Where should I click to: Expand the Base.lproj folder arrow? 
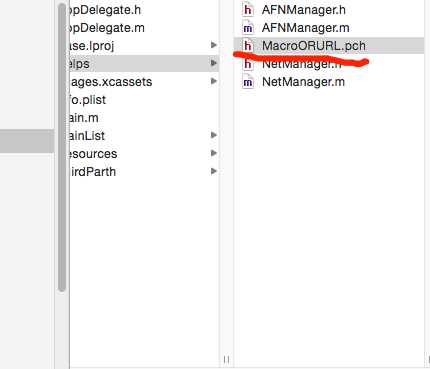[x=214, y=45]
